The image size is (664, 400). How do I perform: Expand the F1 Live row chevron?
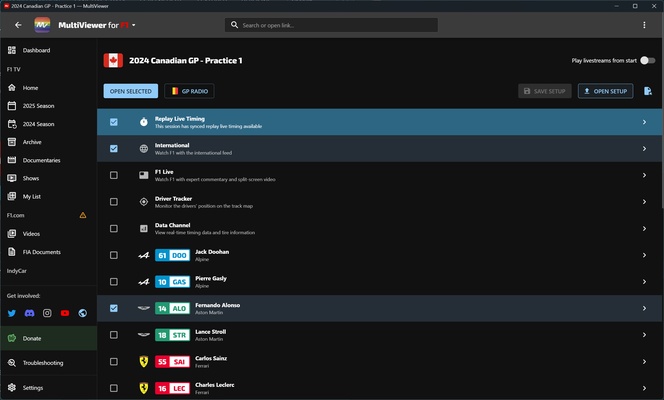pos(644,175)
